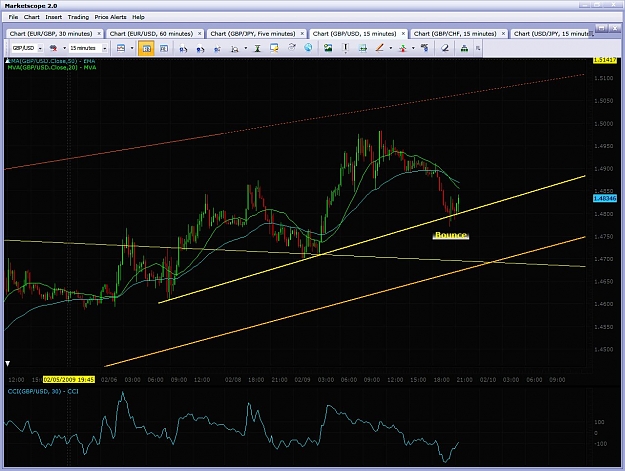625x471 pixels.
Task: Expand the arrow beside the red-X instrument icon
Action: click(64, 48)
